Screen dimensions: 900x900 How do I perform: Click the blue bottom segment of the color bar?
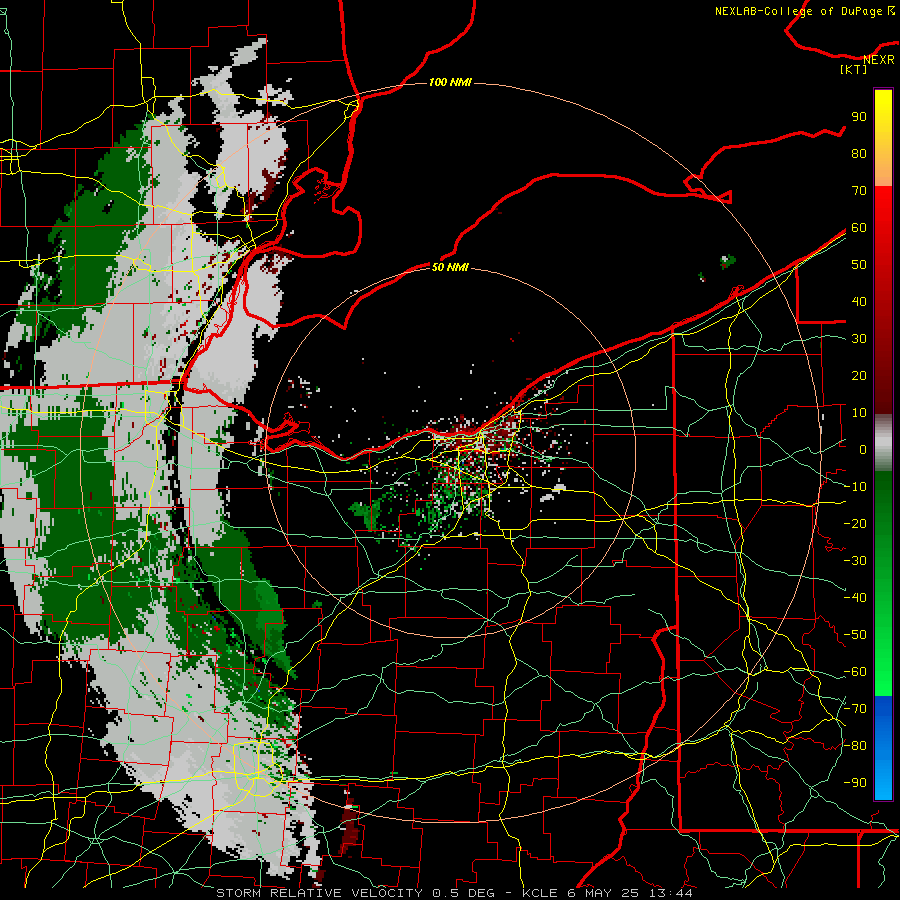coord(883,747)
